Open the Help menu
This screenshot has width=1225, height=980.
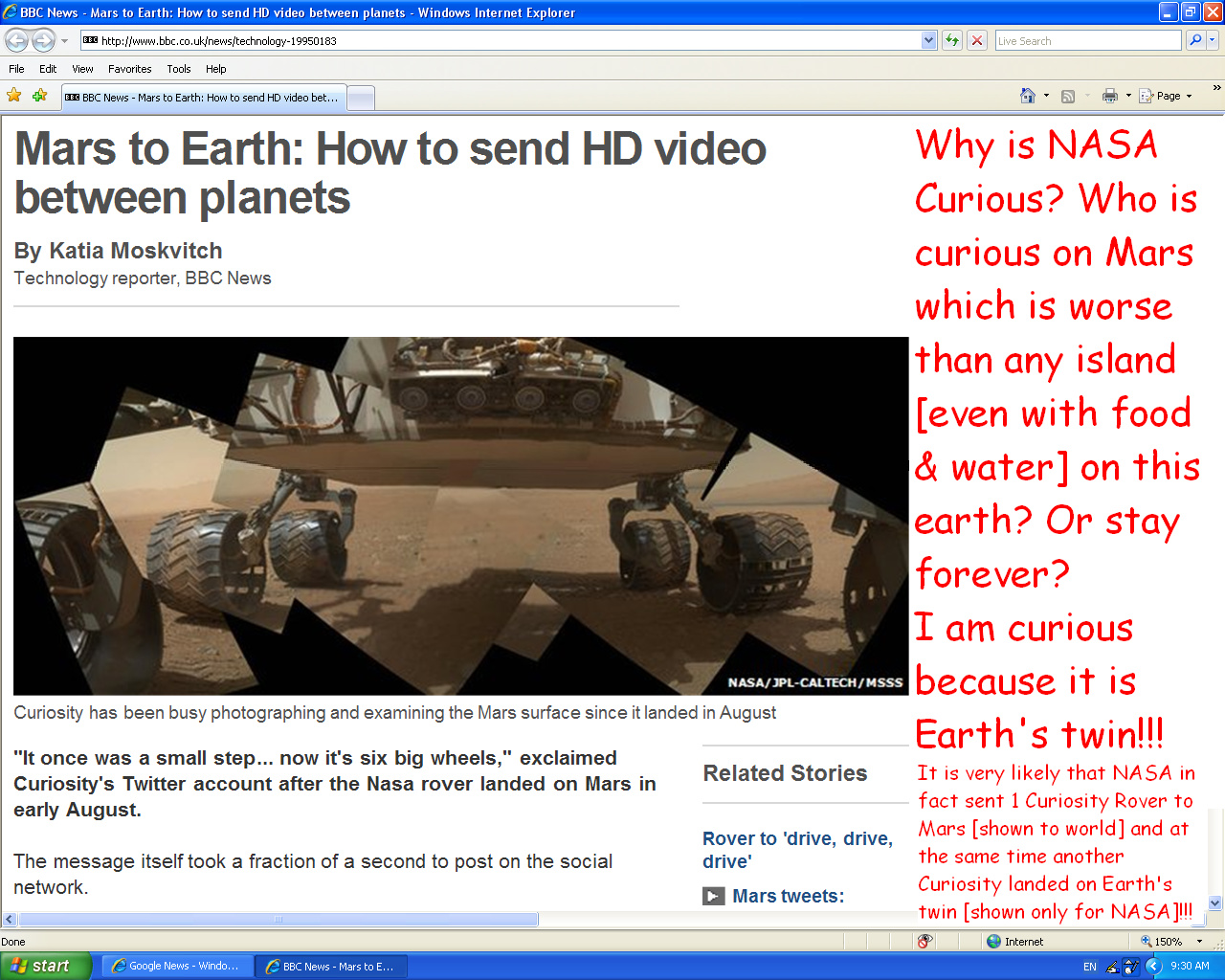point(215,69)
